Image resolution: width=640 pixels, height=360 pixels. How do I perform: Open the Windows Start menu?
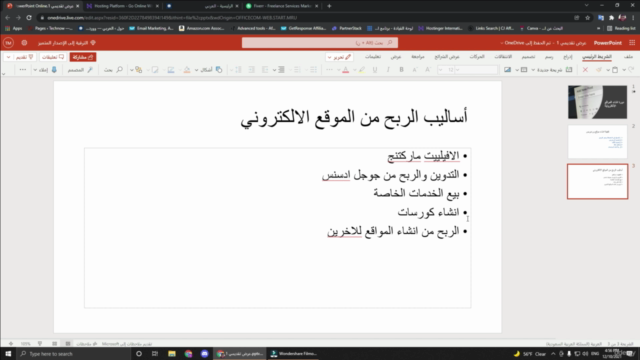coord(8,353)
